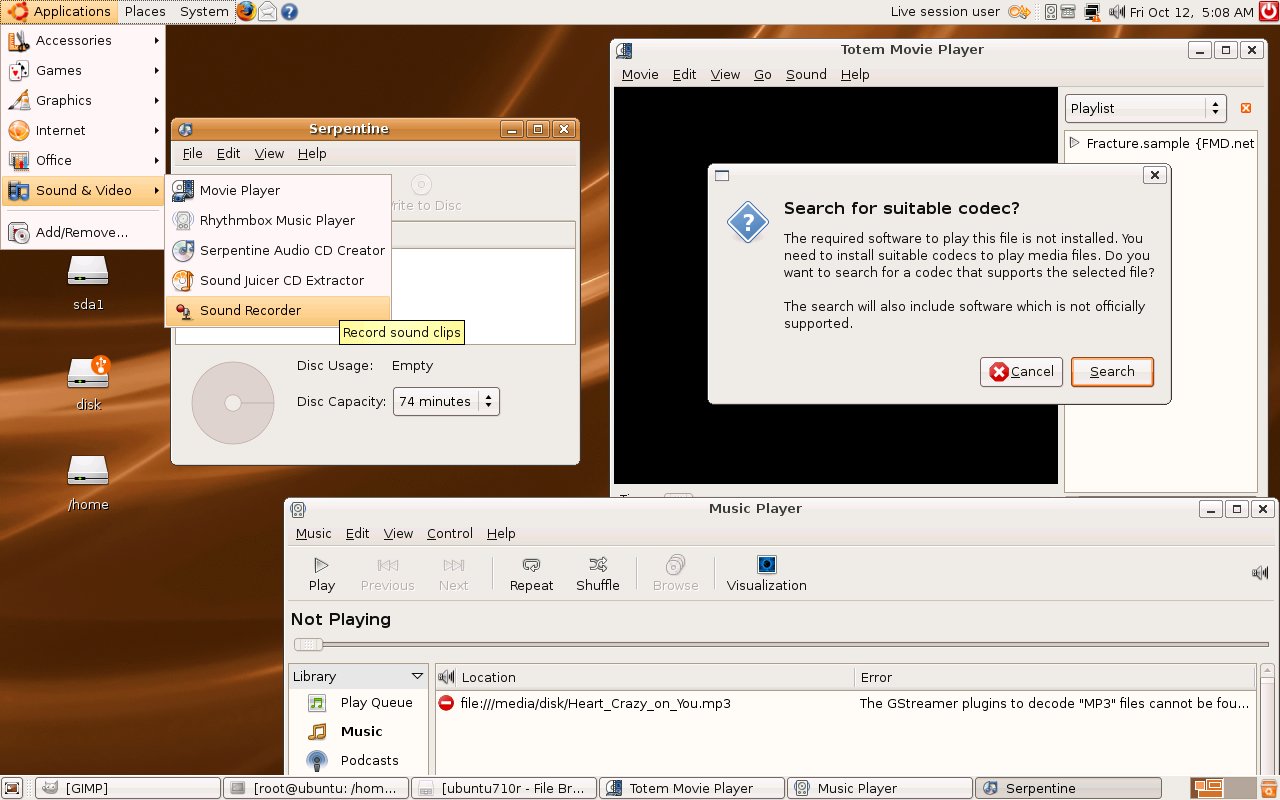Close the Totem playlist sidebar
The width and height of the screenshot is (1280, 800).
click(x=1246, y=108)
